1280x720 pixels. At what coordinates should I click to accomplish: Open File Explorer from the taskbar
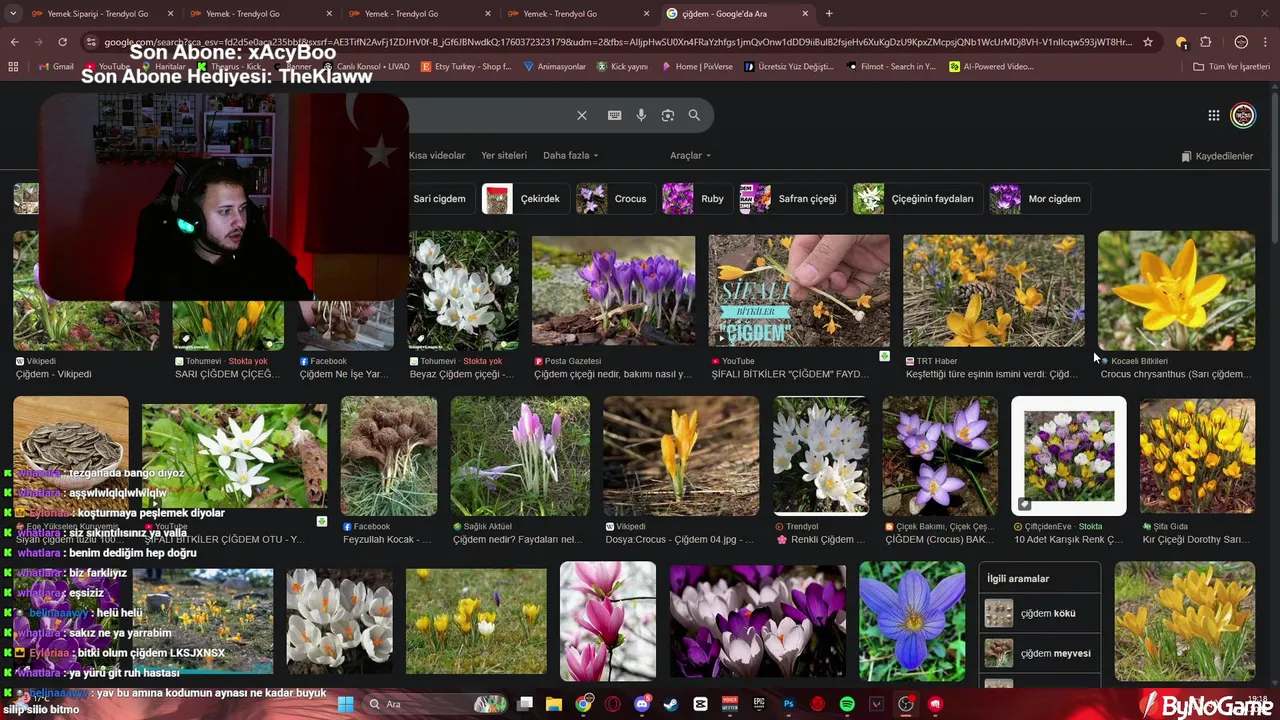pos(554,704)
